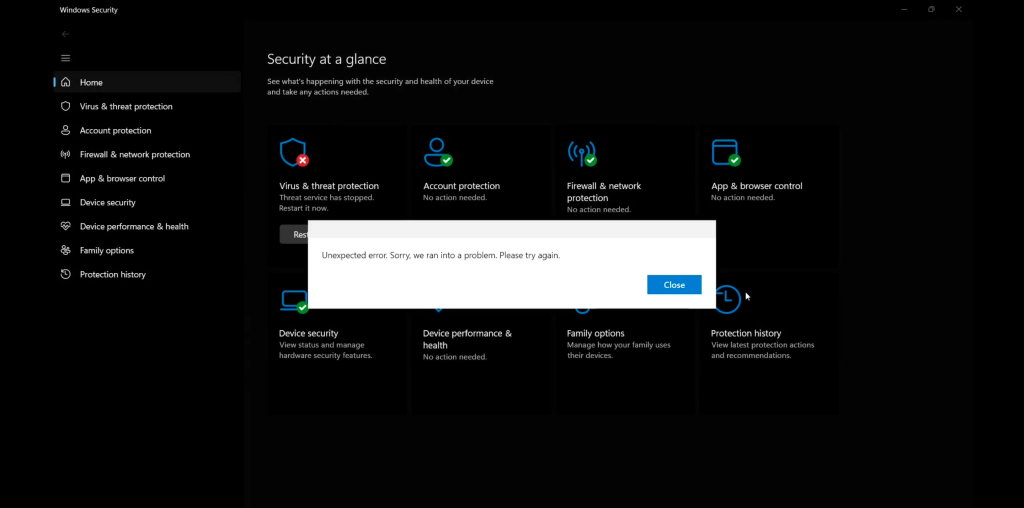Screen dimensions: 1024x508
Task: Click 'View latest protection actions' description
Action: tap(763, 345)
